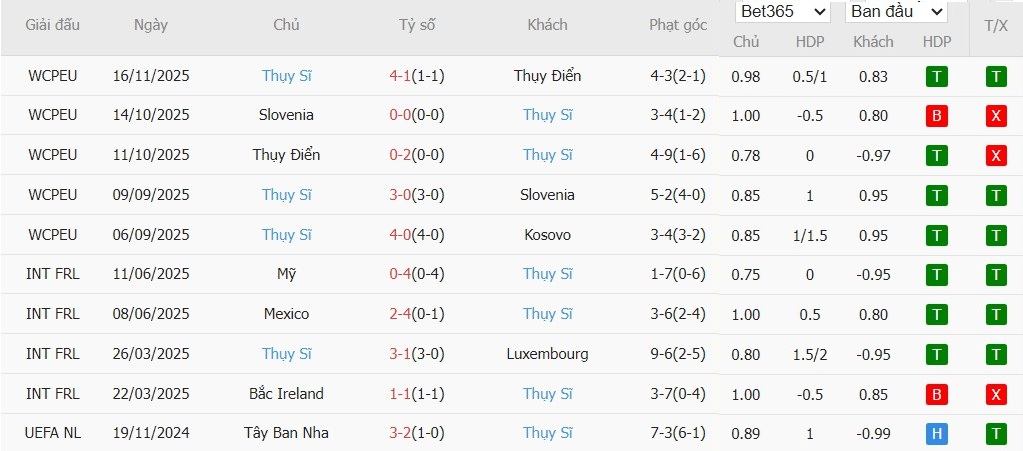
Task: Click red X badge in the 11/10/2025 row
Action: [x=996, y=155]
